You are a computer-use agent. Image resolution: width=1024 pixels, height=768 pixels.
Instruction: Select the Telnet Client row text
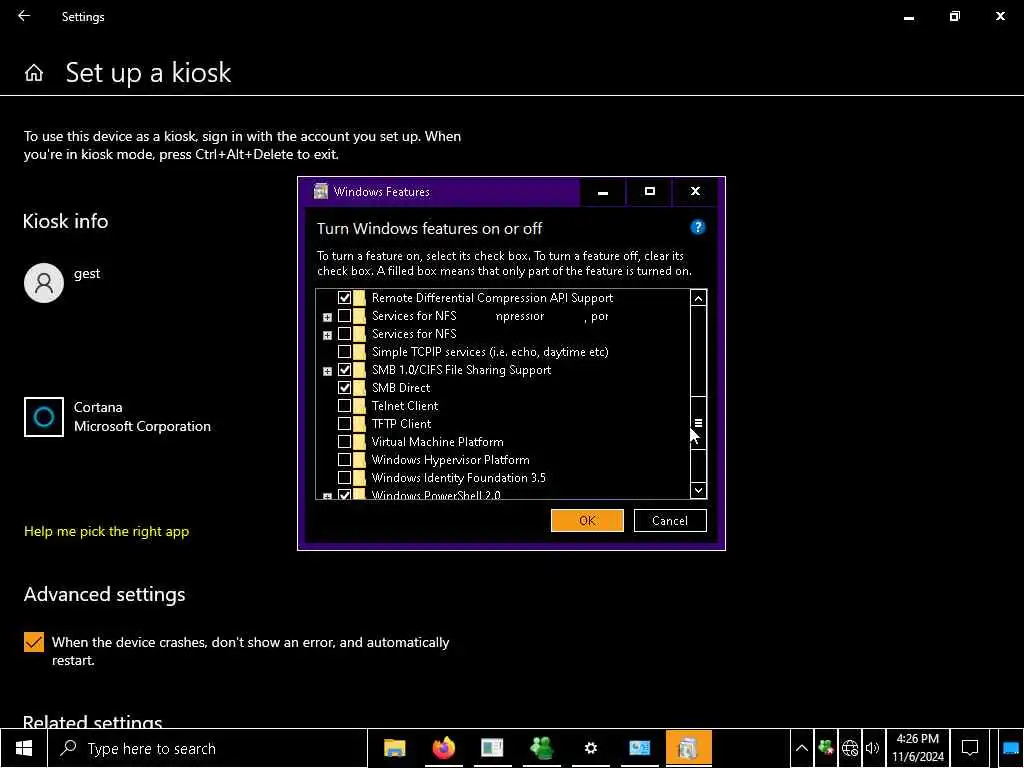[405, 406]
